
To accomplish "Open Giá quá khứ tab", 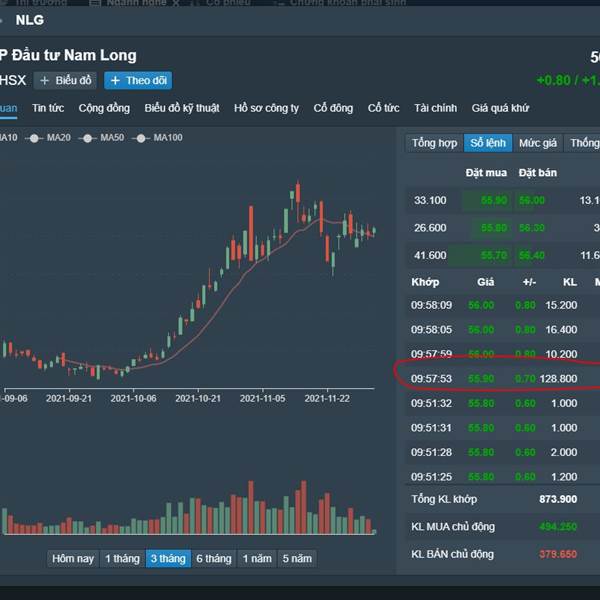I will pos(500,108).
